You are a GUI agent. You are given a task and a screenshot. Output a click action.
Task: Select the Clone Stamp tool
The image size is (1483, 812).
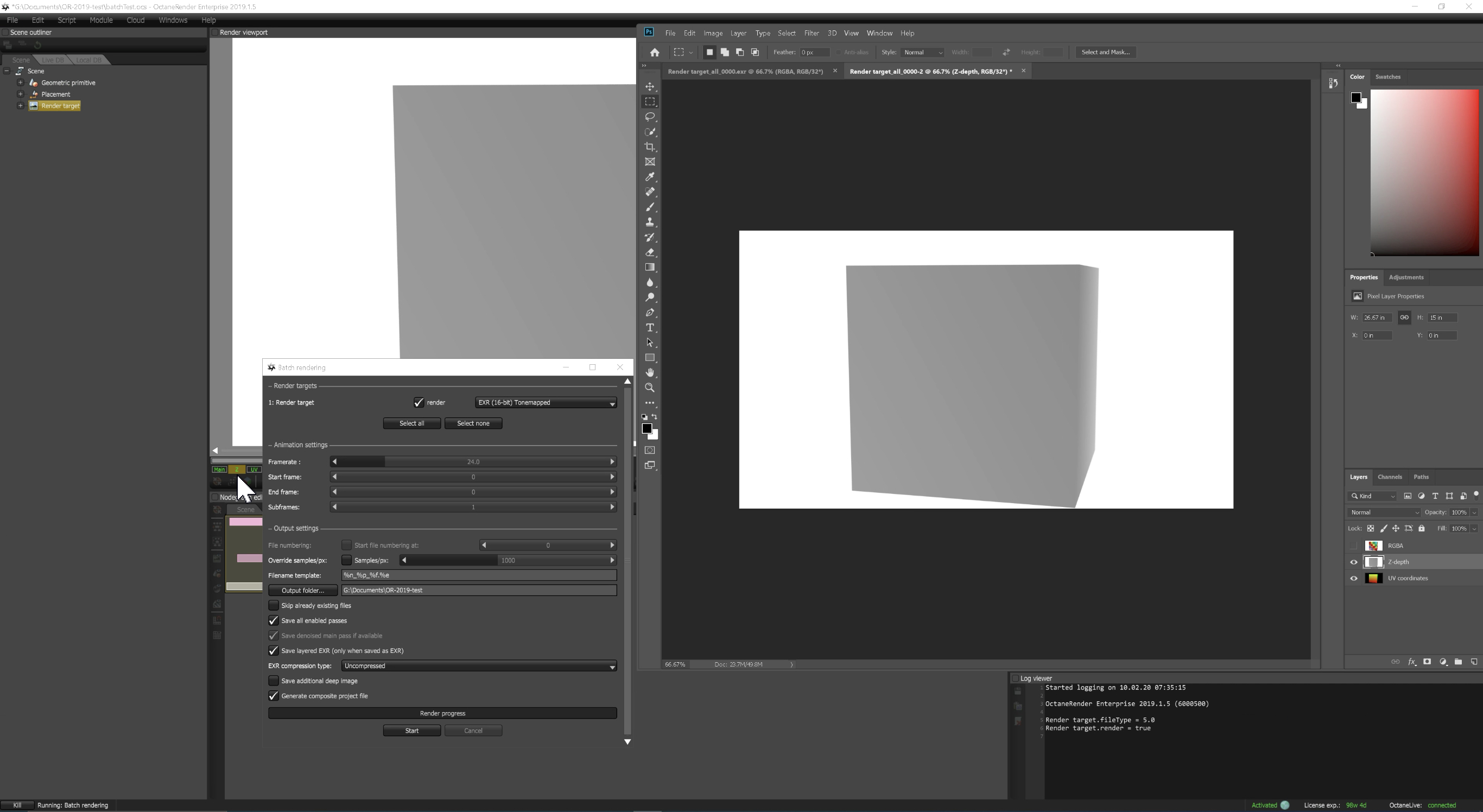click(650, 222)
